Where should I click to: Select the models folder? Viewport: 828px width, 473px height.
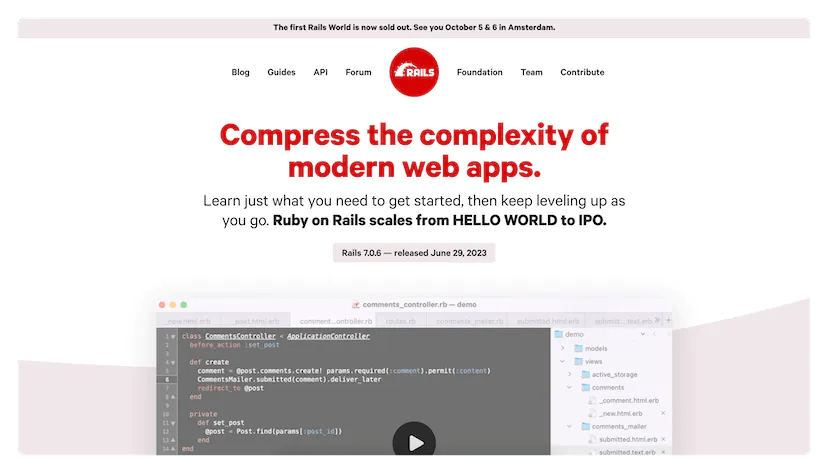pyautogui.click(x=591, y=348)
